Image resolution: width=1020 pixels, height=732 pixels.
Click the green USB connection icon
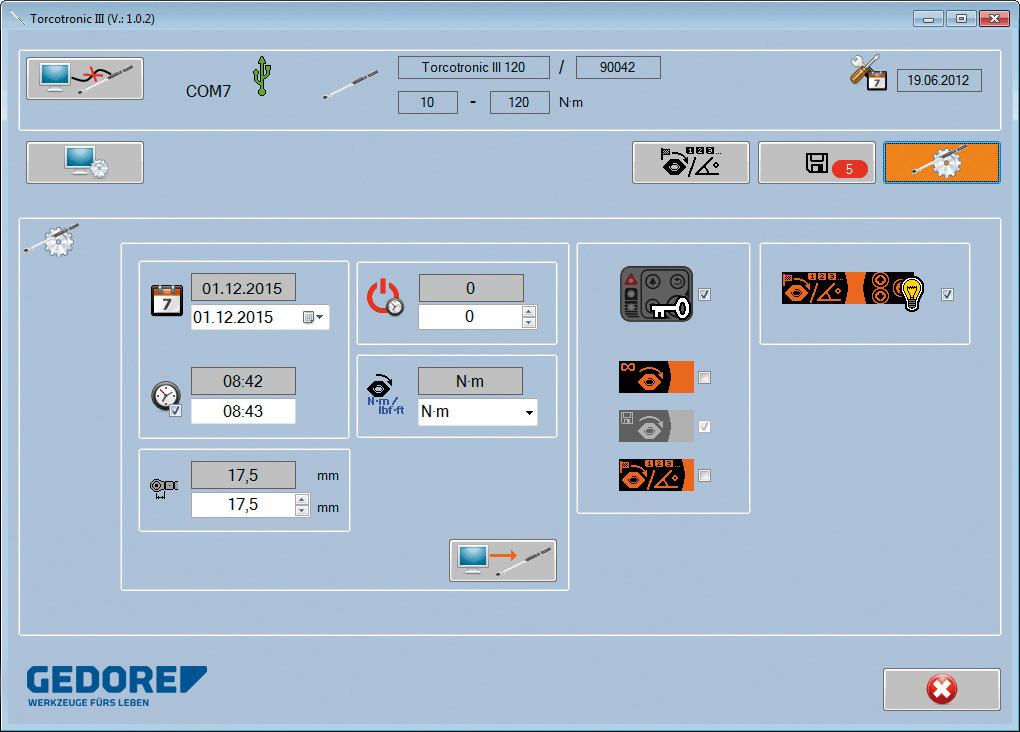pos(262,76)
